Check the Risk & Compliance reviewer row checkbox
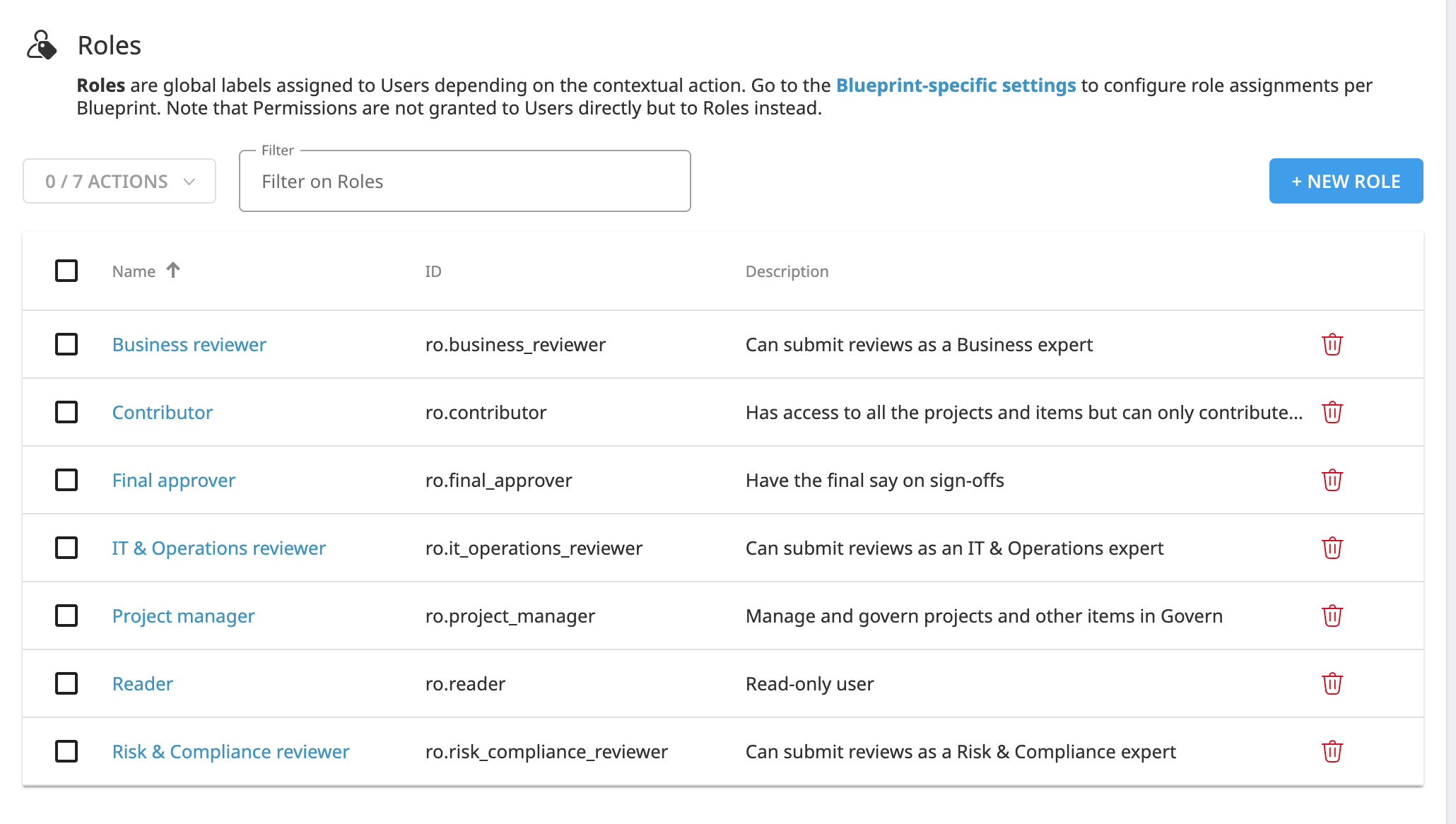The image size is (1456, 824). pyautogui.click(x=66, y=751)
